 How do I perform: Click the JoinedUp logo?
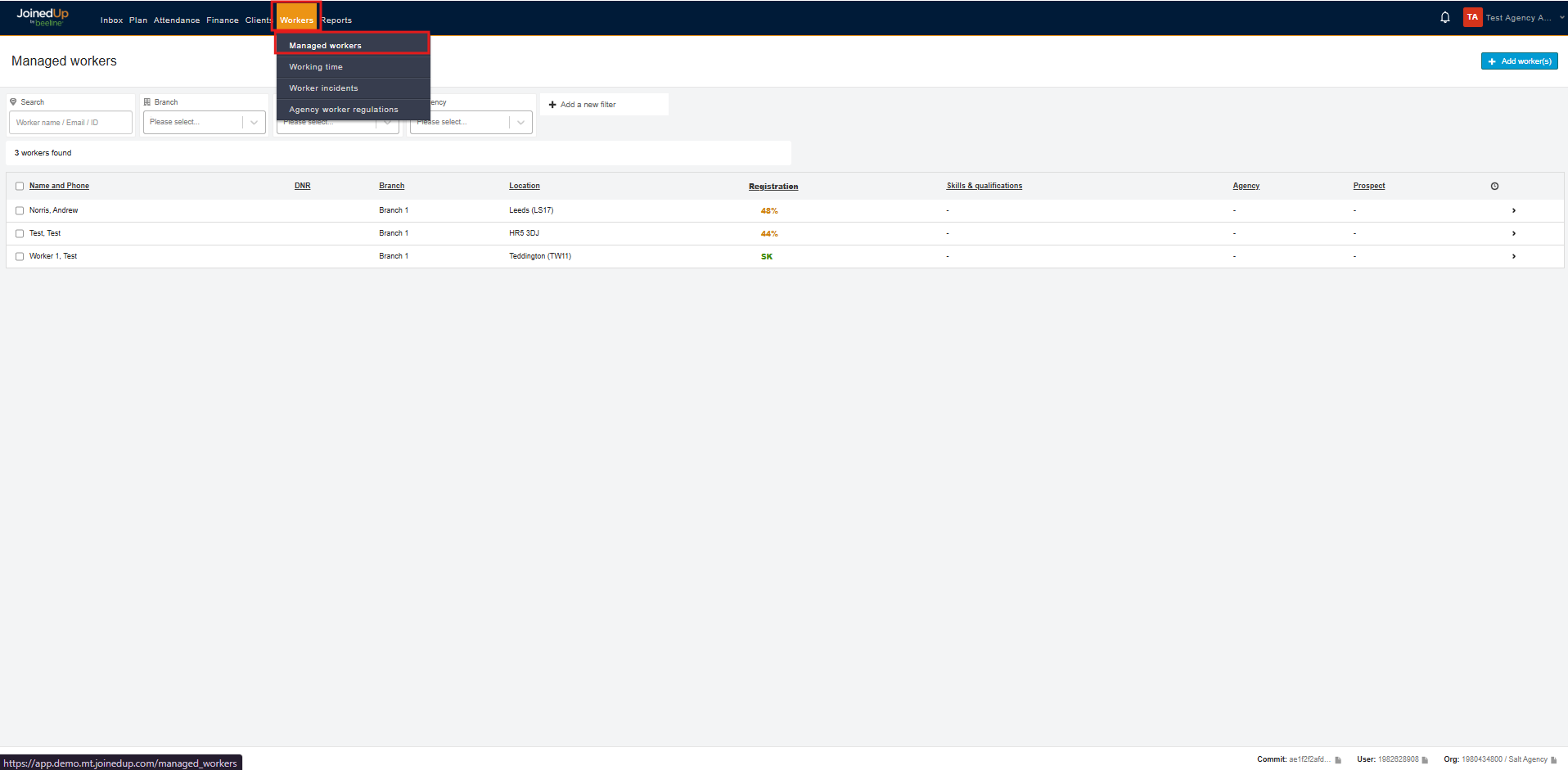pyautogui.click(x=43, y=16)
